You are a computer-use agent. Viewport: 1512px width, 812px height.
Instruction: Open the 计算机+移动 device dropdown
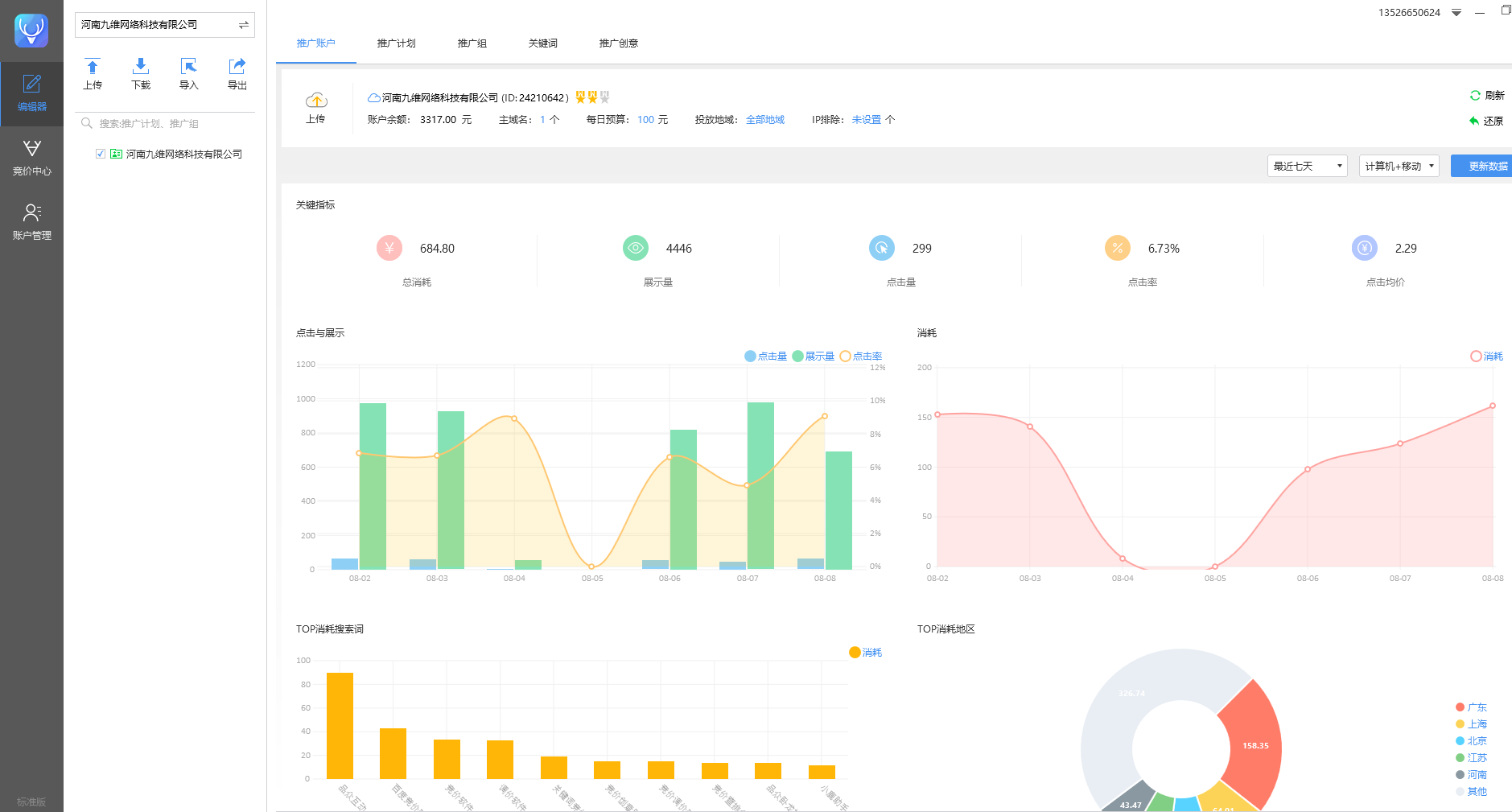[1399, 166]
